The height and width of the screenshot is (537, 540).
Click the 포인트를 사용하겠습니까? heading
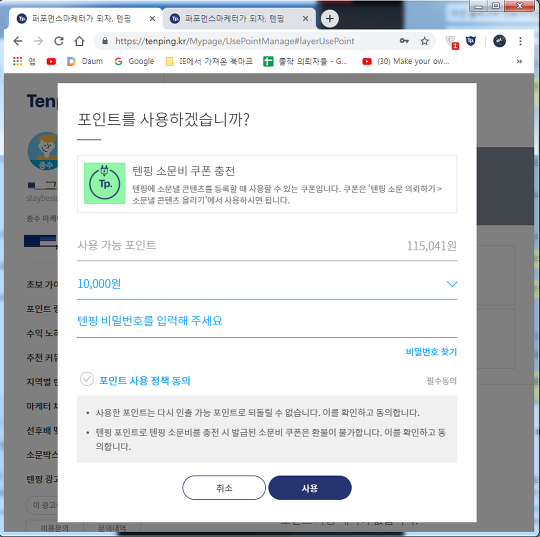click(x=163, y=120)
